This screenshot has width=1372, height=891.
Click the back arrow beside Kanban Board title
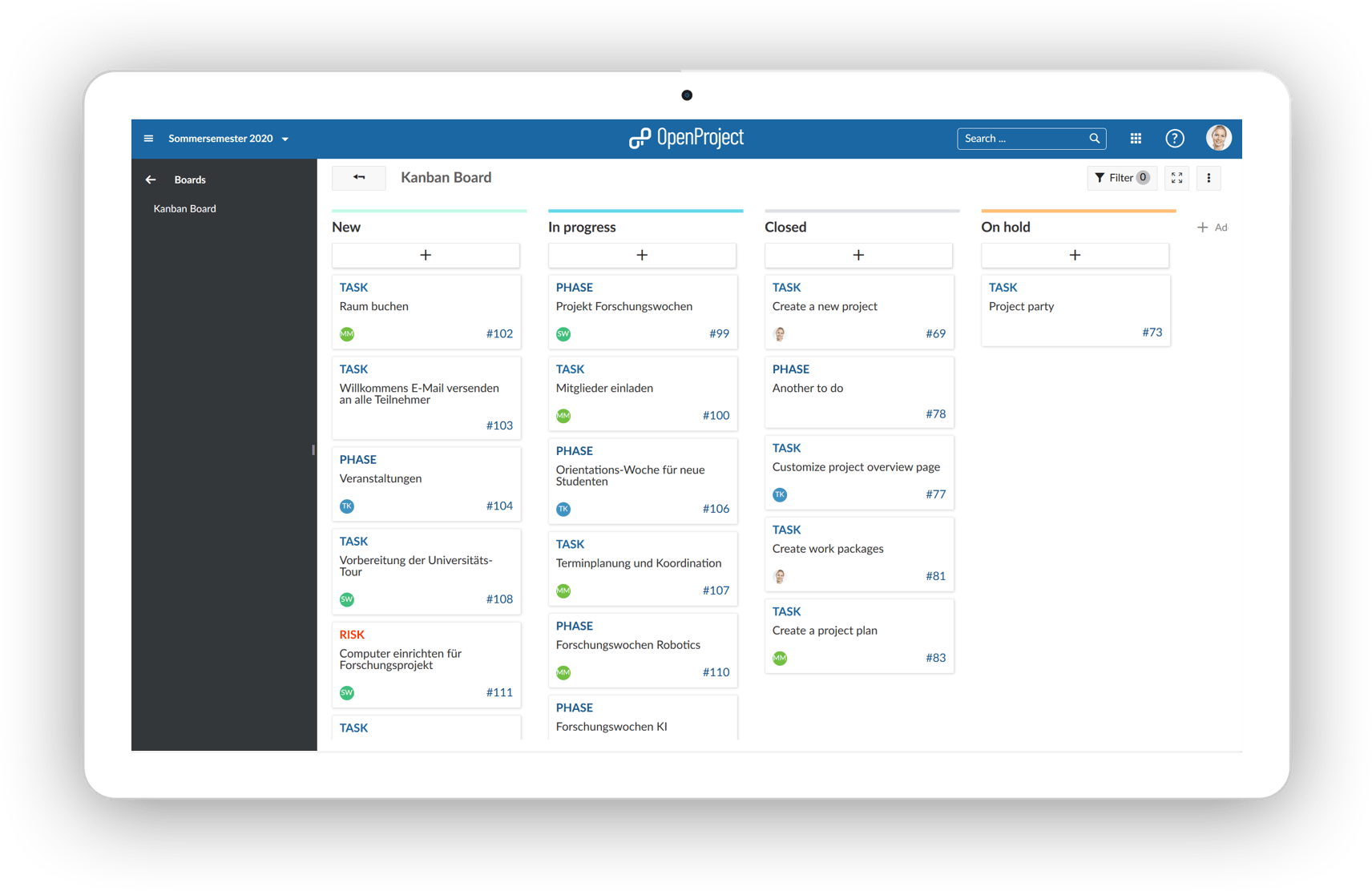(359, 178)
